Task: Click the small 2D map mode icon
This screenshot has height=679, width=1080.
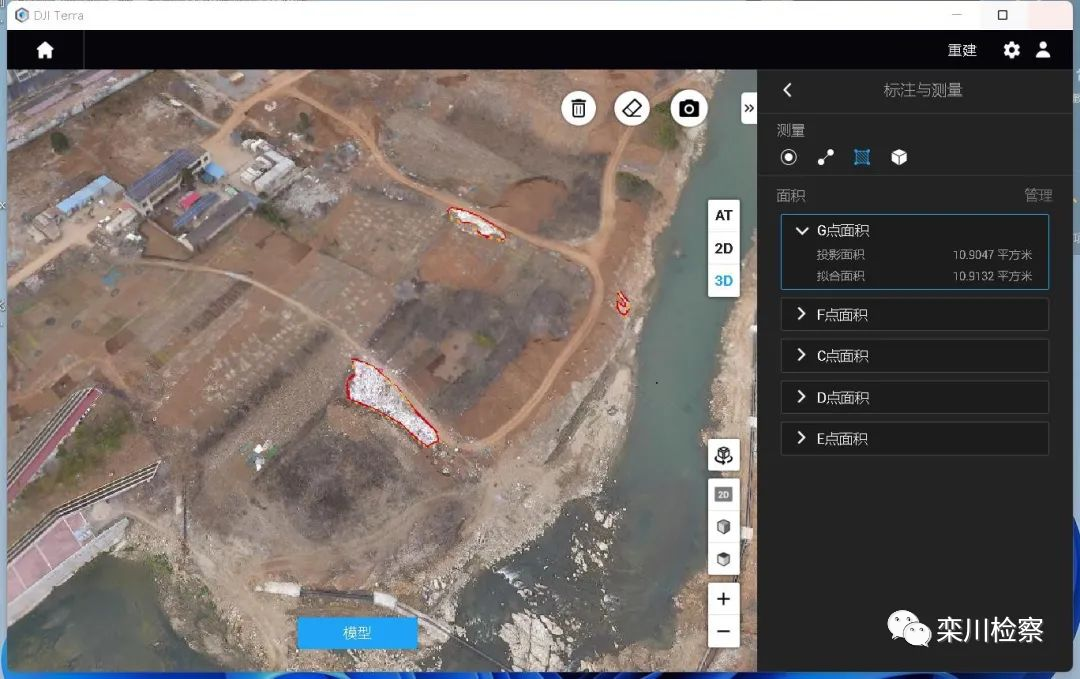Action: click(x=723, y=494)
